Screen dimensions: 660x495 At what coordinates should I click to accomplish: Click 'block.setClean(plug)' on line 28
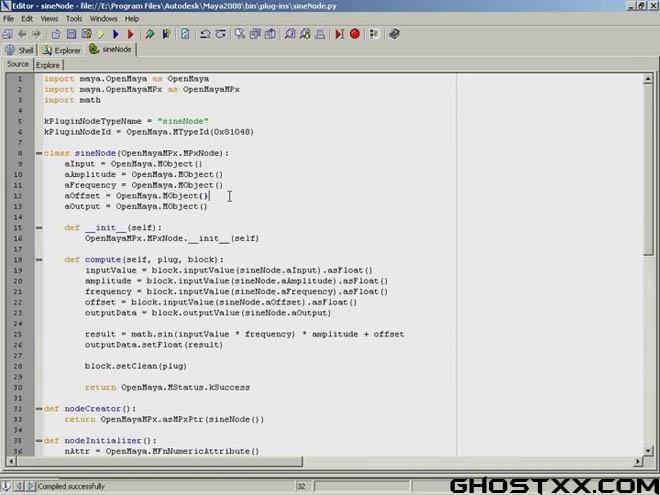(136, 366)
